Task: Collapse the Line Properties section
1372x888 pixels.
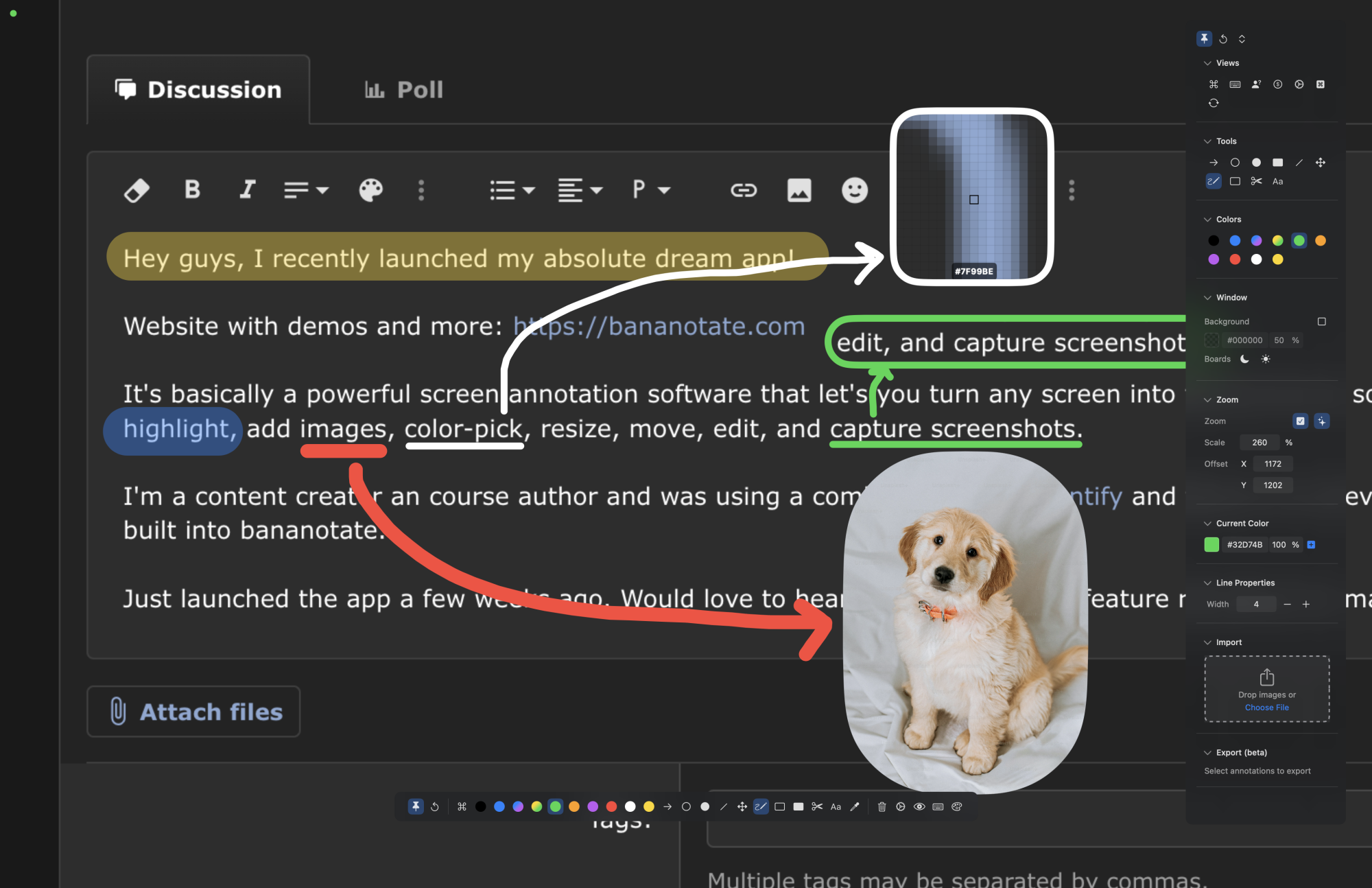Action: 1207,583
